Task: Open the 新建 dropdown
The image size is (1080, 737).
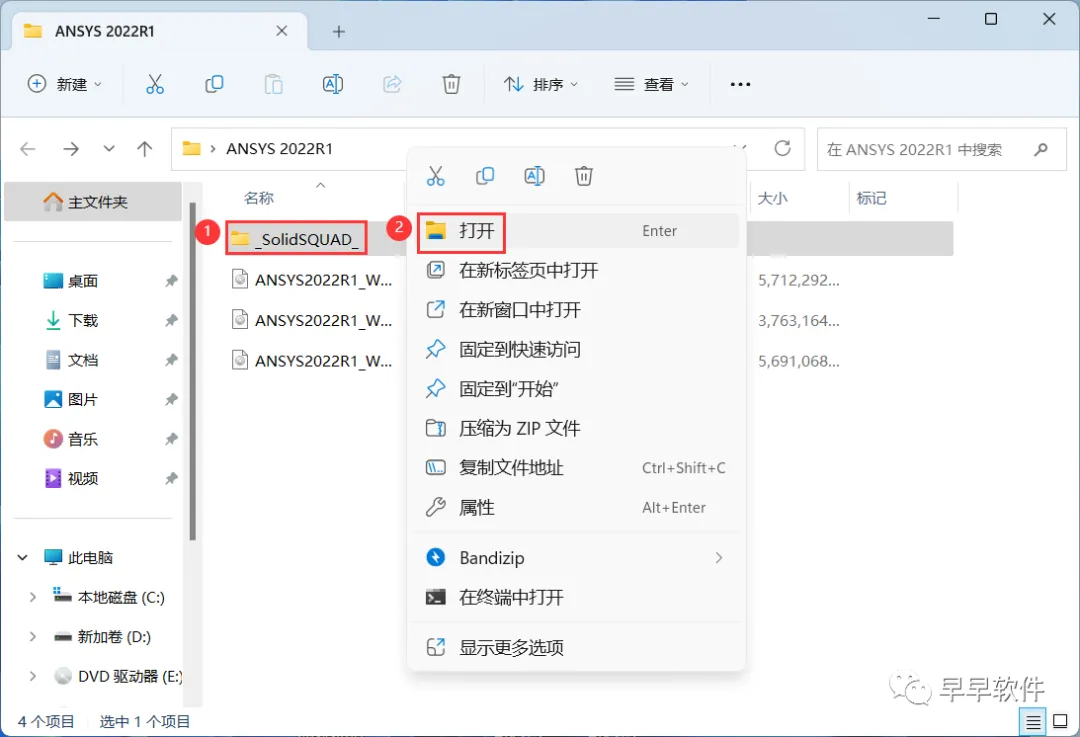Action: click(x=65, y=84)
